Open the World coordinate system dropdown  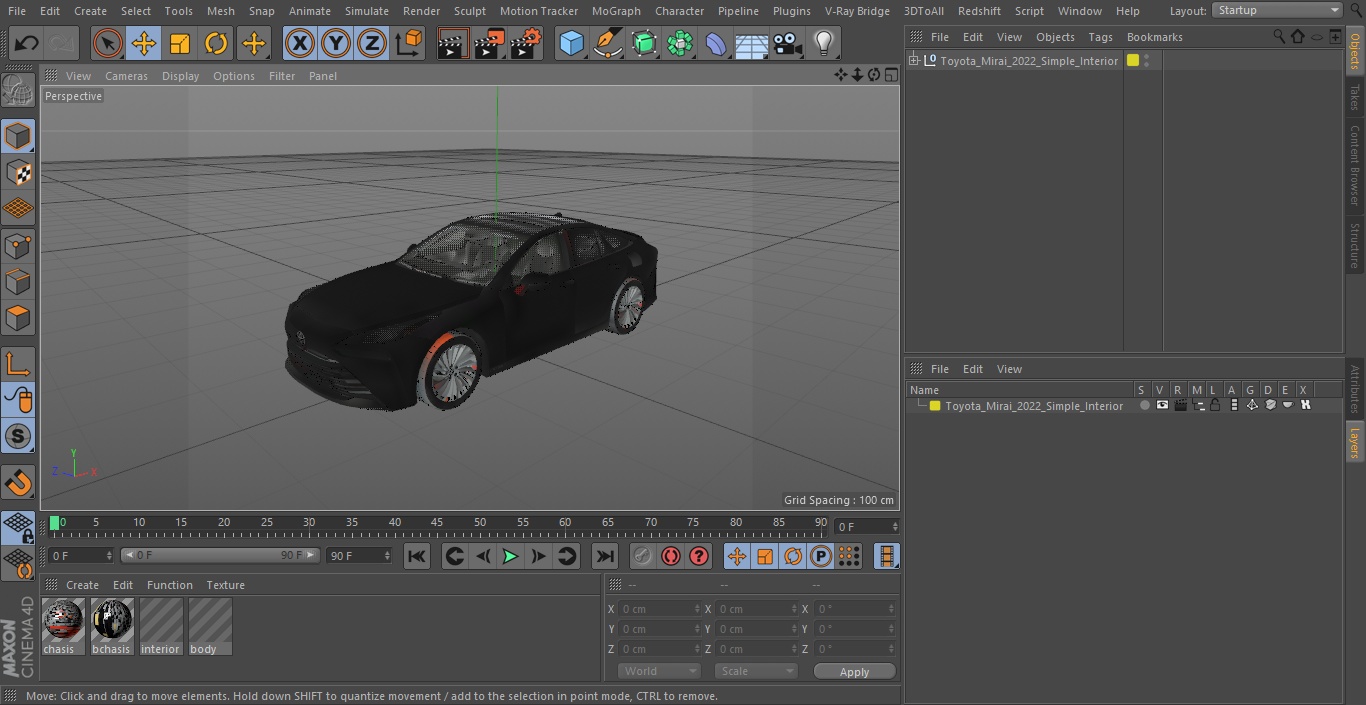(x=659, y=671)
